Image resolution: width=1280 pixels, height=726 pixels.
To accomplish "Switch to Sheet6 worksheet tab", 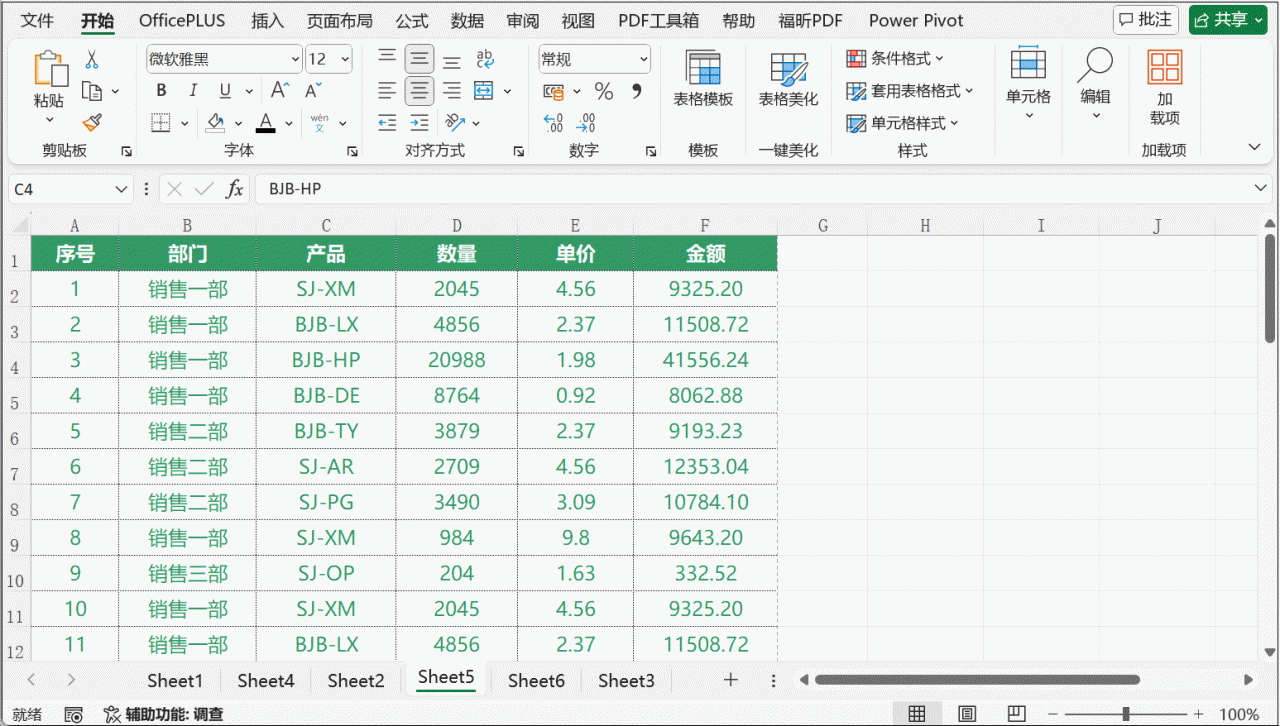I will pos(536,680).
